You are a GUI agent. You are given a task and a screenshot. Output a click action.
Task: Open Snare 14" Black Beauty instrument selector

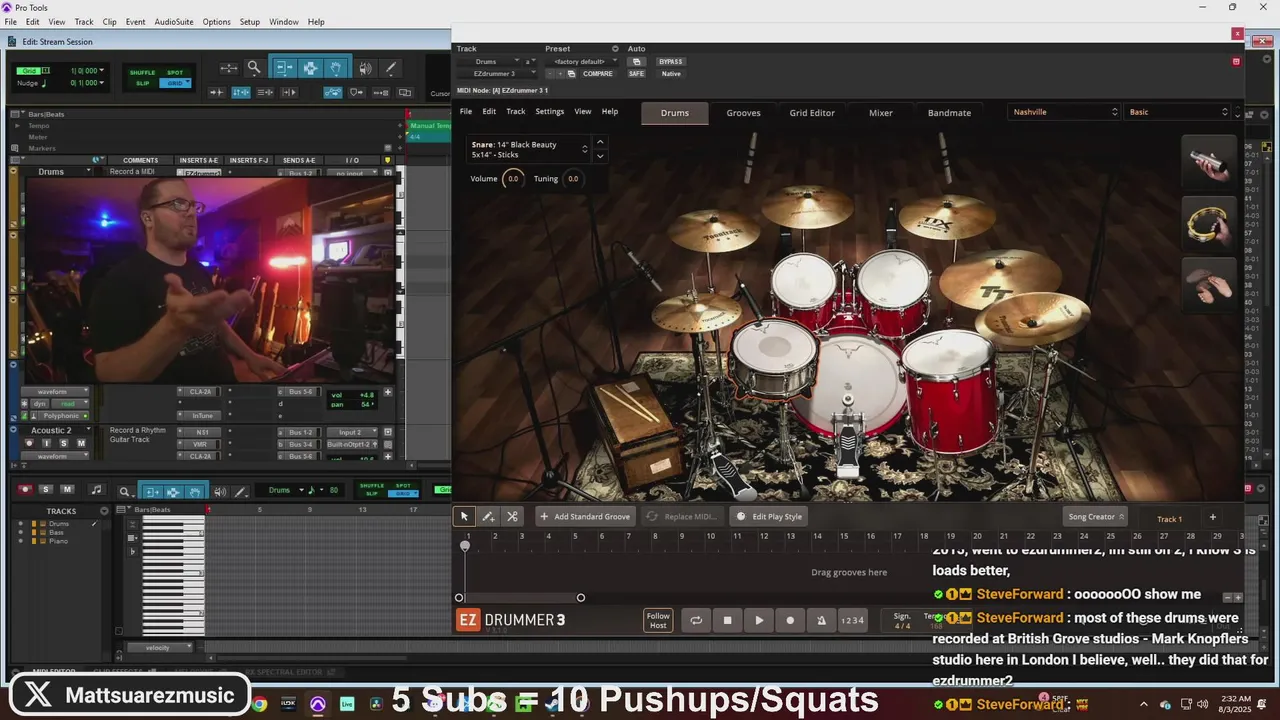point(530,149)
